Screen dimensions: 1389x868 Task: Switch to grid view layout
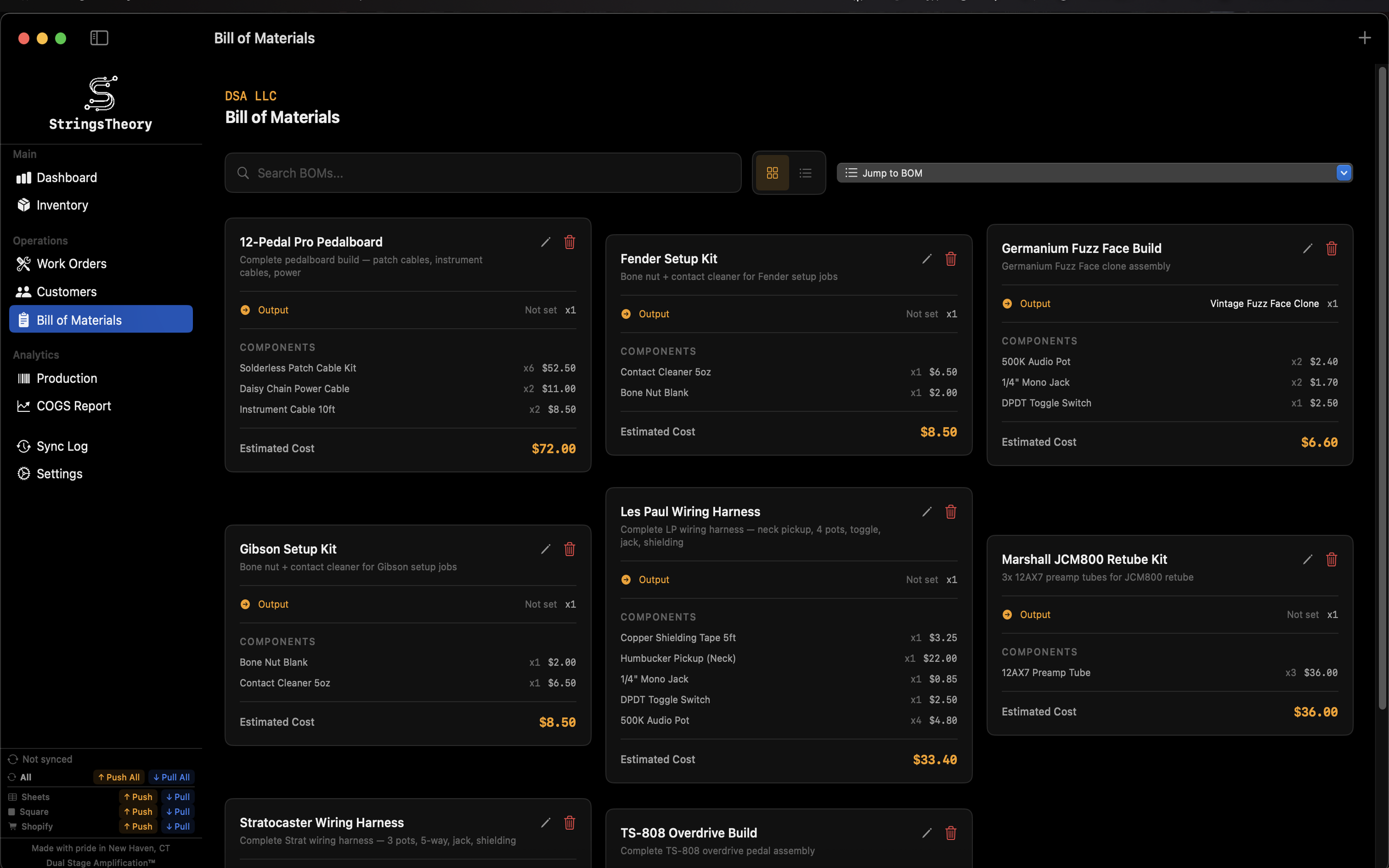[x=772, y=173]
